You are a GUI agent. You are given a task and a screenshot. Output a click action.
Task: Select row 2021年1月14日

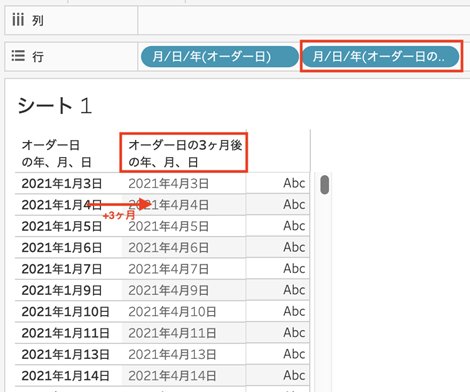tap(65, 376)
